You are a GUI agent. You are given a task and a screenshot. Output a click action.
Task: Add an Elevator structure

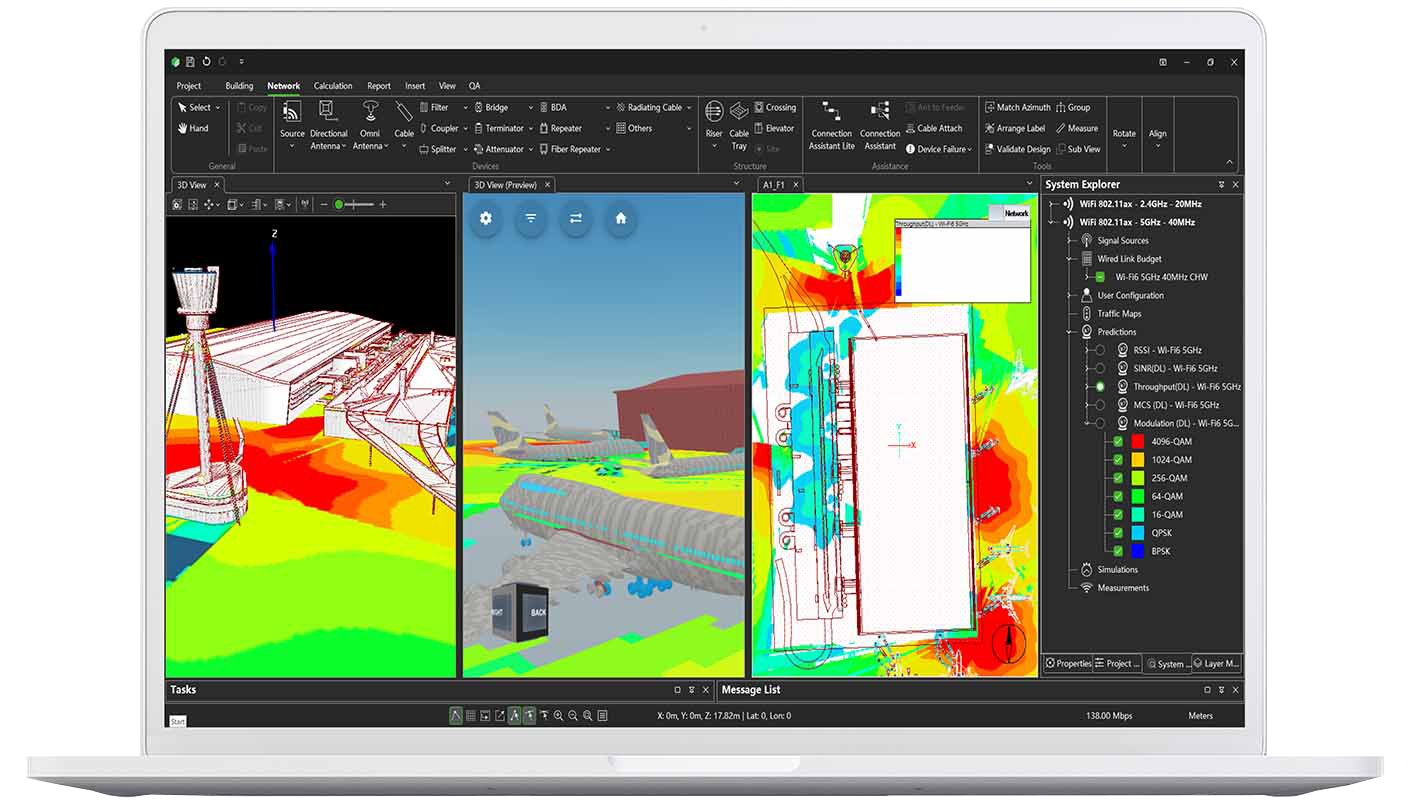tap(774, 128)
